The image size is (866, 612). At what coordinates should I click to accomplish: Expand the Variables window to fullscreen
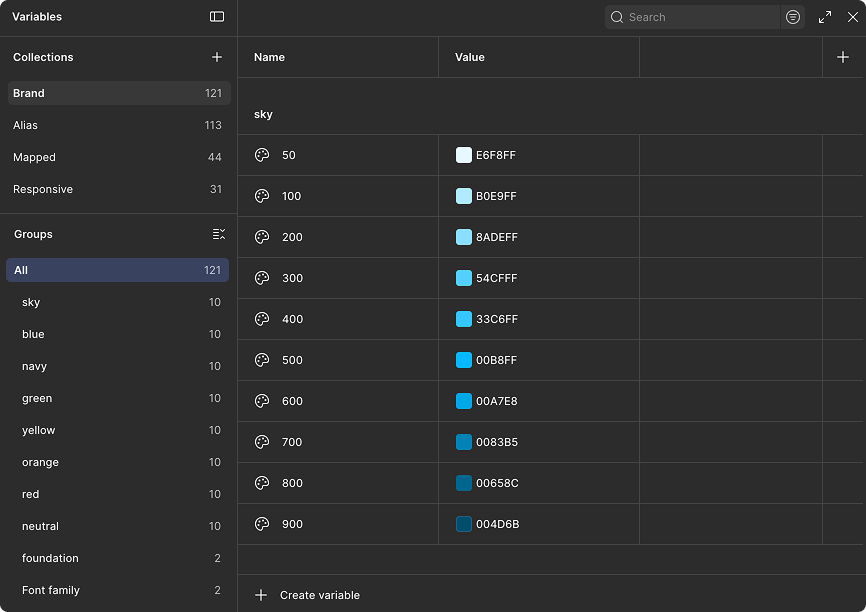click(825, 17)
